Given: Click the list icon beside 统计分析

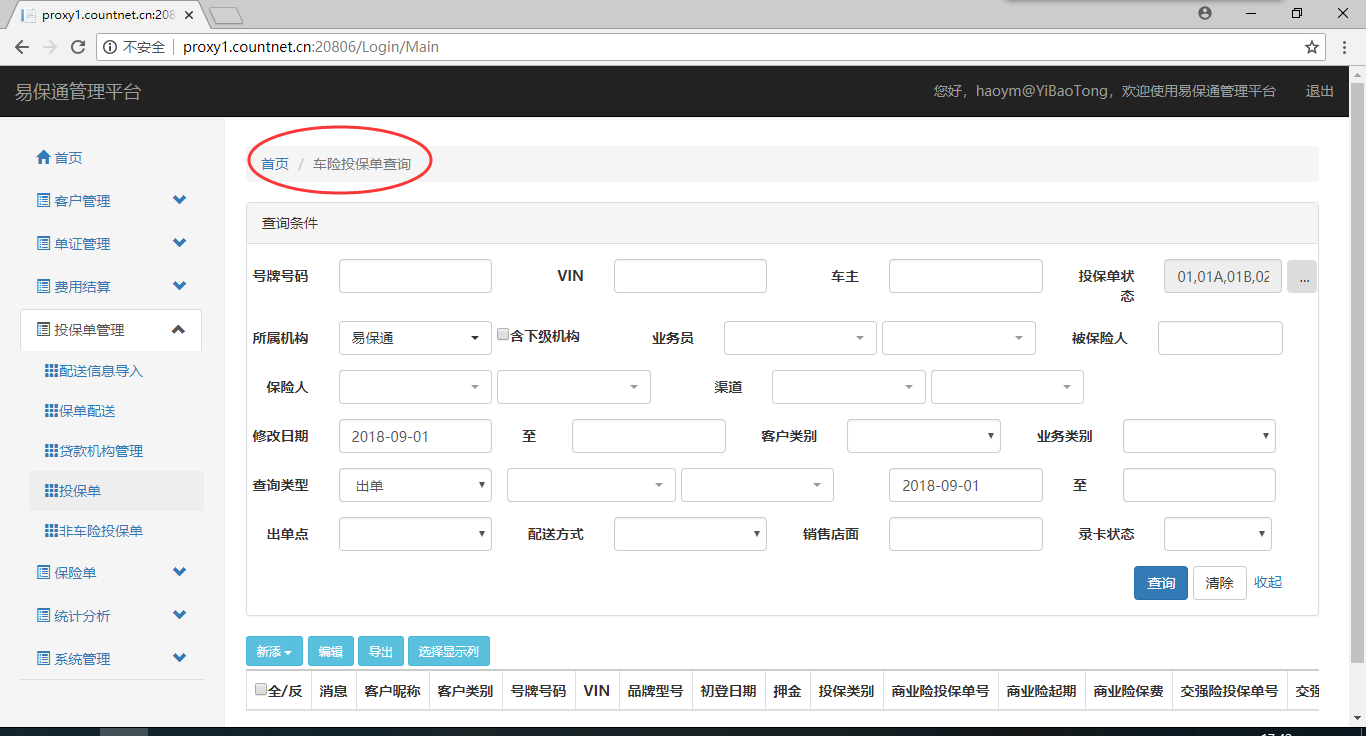Looking at the screenshot, I should click(x=43, y=616).
